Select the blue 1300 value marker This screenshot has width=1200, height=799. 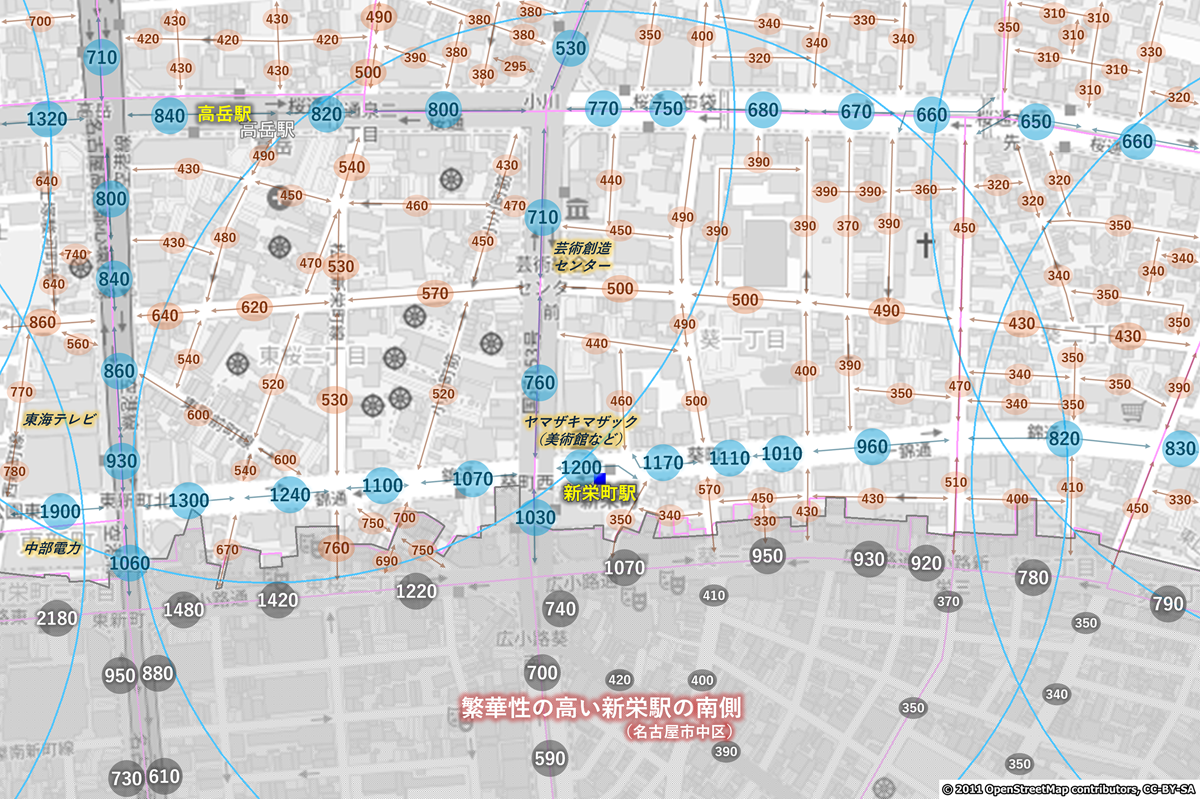[x=188, y=499]
